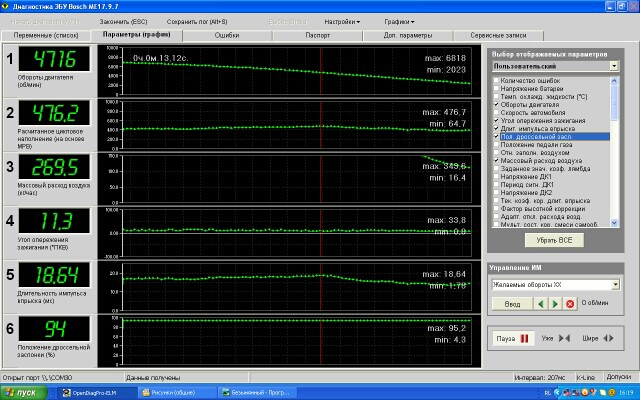Click the Интервал: 207мс status entry

(540, 378)
